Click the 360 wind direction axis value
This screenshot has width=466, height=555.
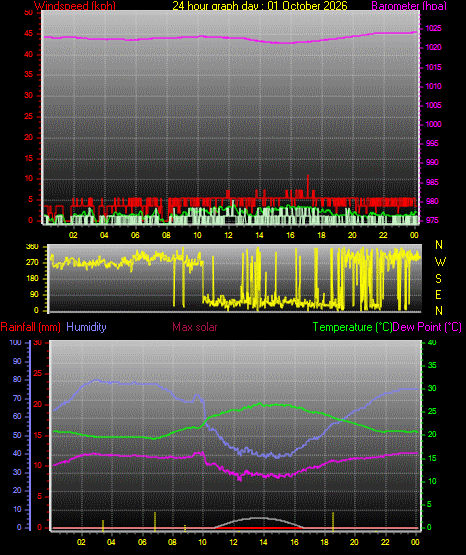coord(32,247)
